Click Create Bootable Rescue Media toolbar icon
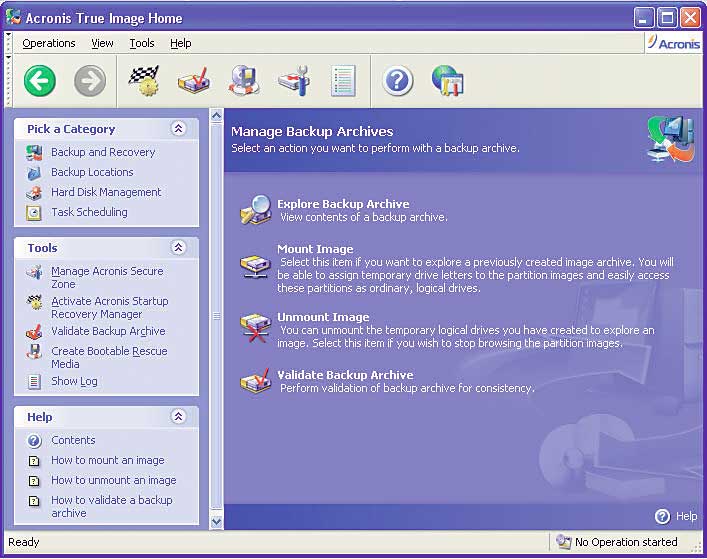 244,81
